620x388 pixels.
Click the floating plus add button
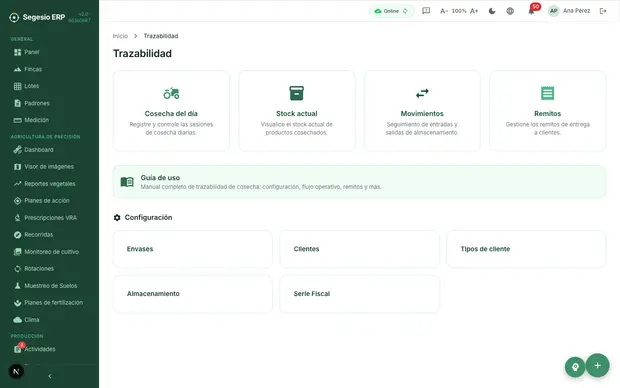tap(597, 365)
